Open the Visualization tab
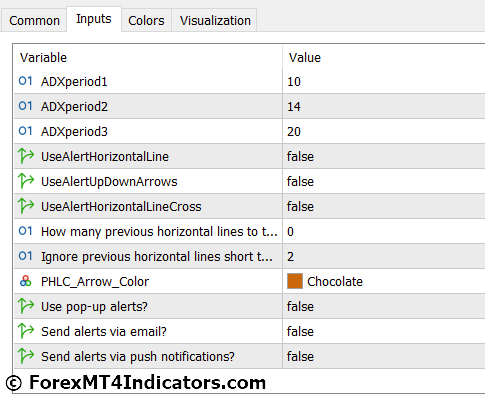The width and height of the screenshot is (485, 395). (215, 21)
